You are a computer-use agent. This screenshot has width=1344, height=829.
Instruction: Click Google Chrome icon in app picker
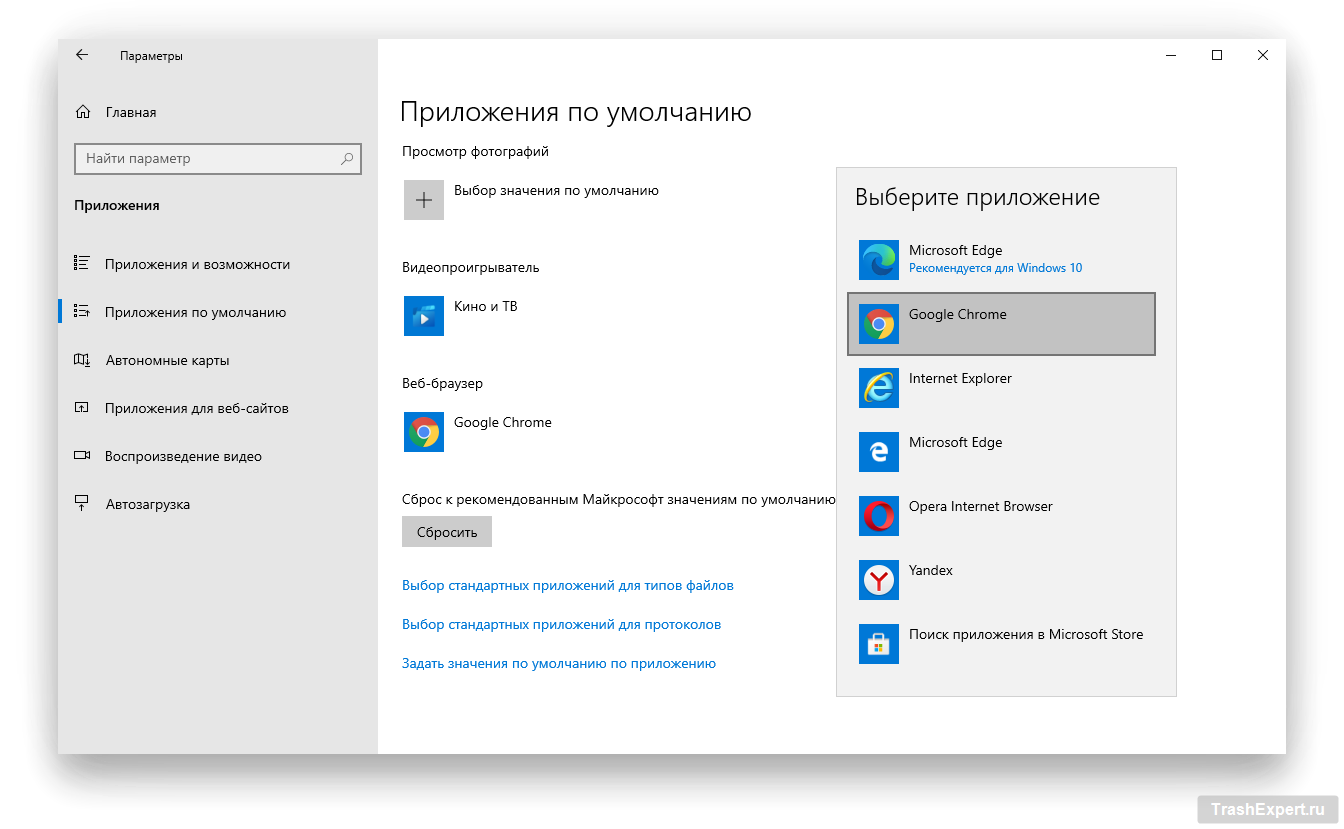tap(879, 324)
